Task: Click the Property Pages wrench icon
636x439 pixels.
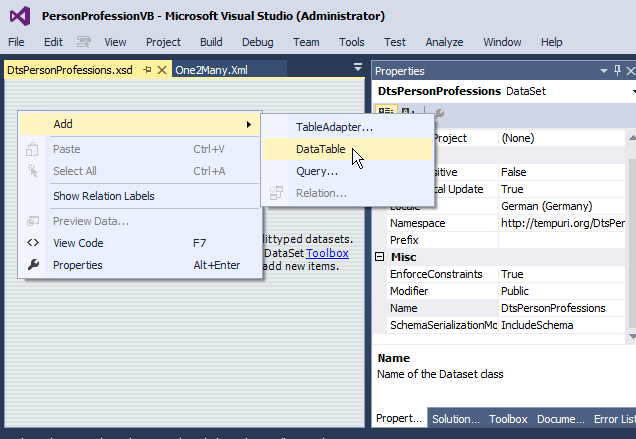Action: point(439,113)
